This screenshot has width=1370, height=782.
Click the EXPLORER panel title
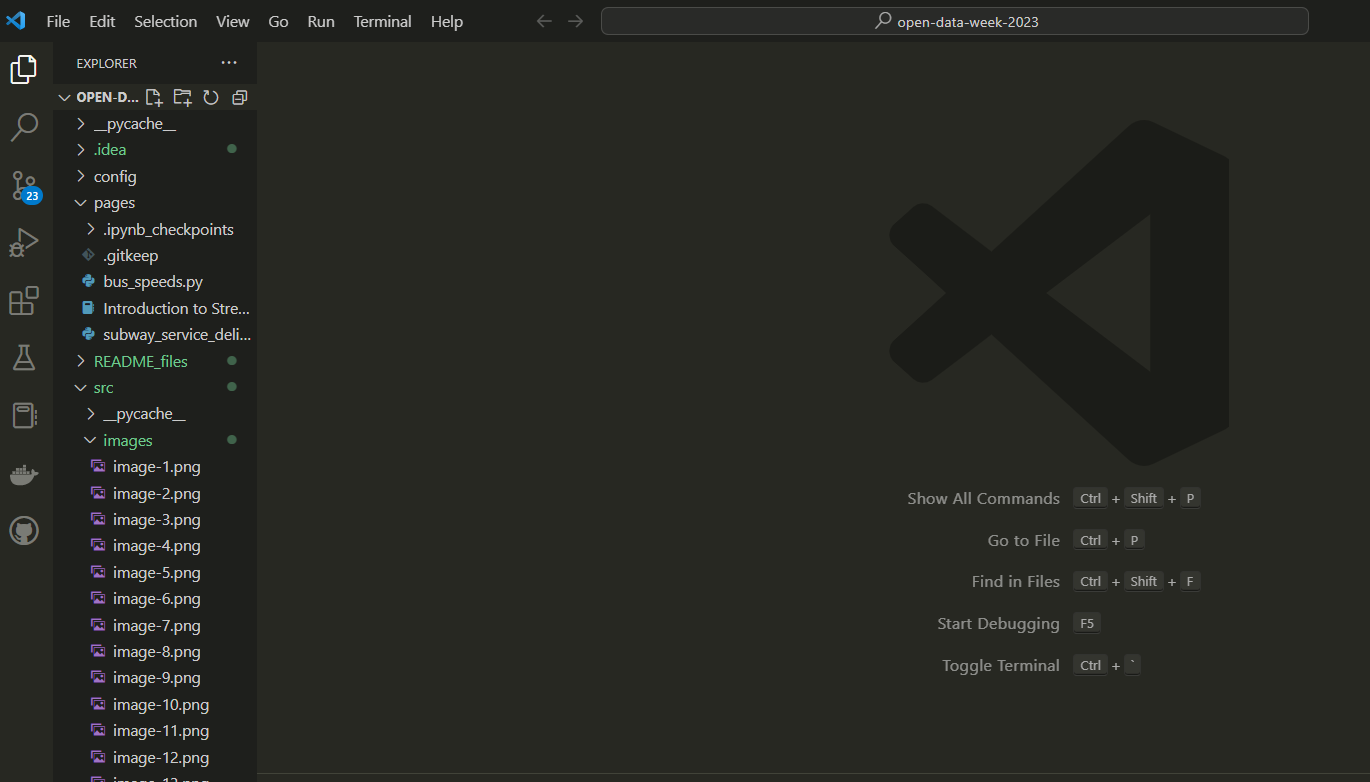(107, 63)
